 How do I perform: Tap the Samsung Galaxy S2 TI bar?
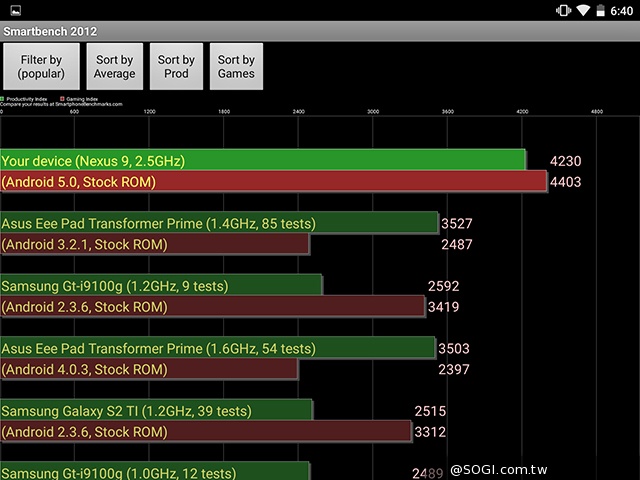point(156,411)
